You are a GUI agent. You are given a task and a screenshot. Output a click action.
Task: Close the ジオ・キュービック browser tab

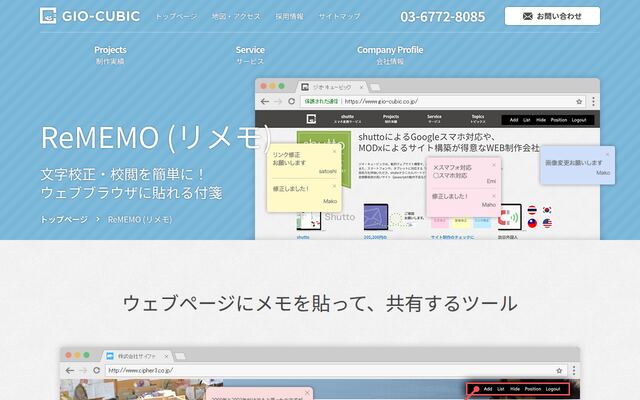361,87
